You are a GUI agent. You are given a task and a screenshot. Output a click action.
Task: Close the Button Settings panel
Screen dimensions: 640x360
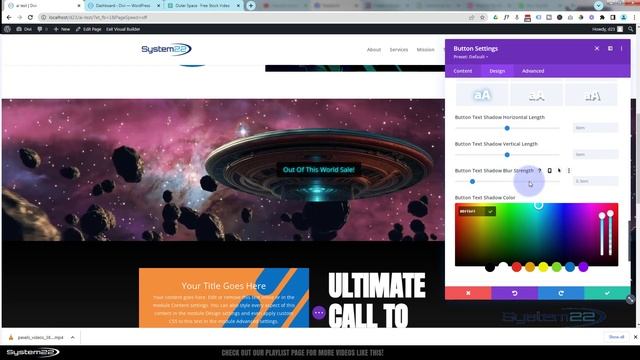[x=597, y=48]
